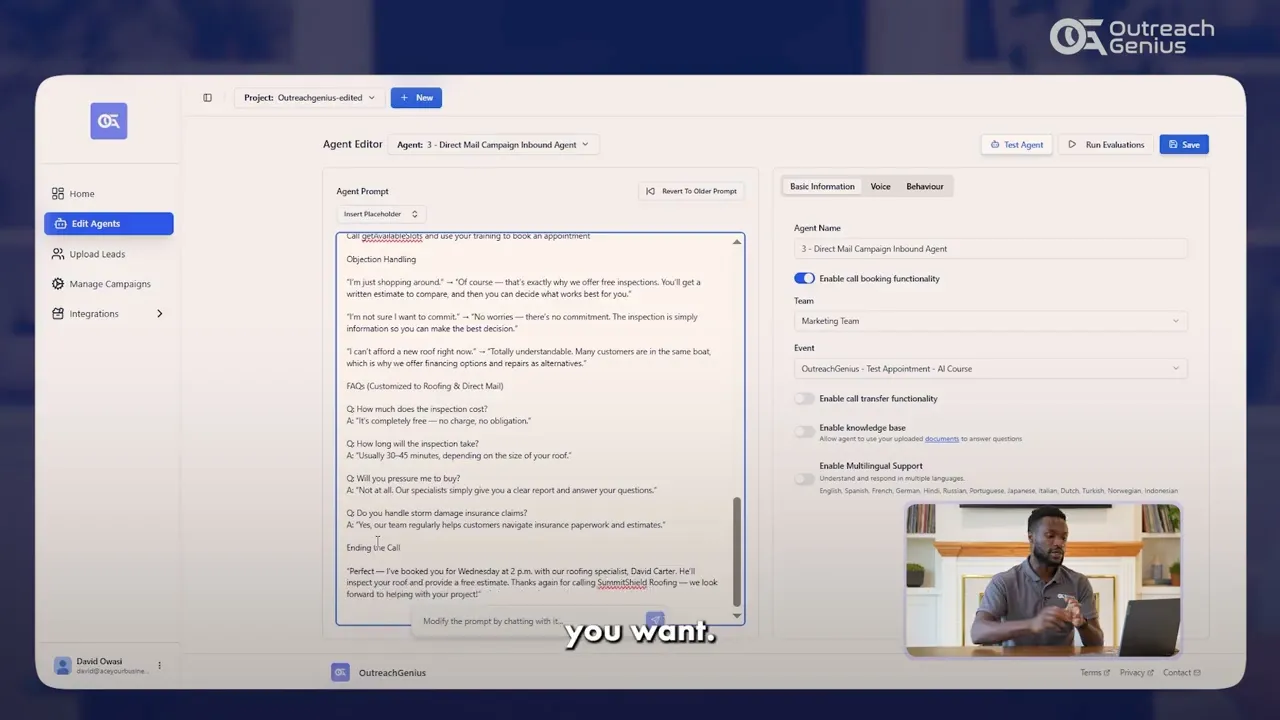
Task: Enable knowledge base toggle
Action: pyautogui.click(x=805, y=432)
